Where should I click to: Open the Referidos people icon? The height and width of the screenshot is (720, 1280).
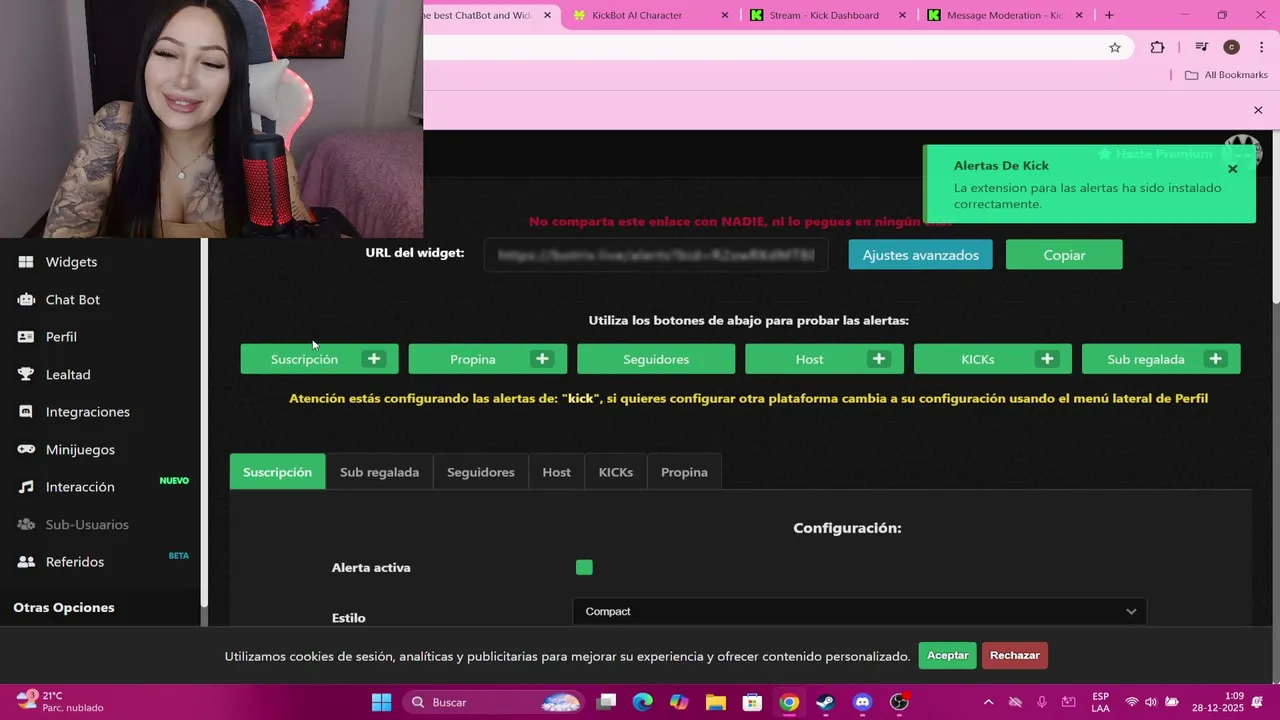26,562
